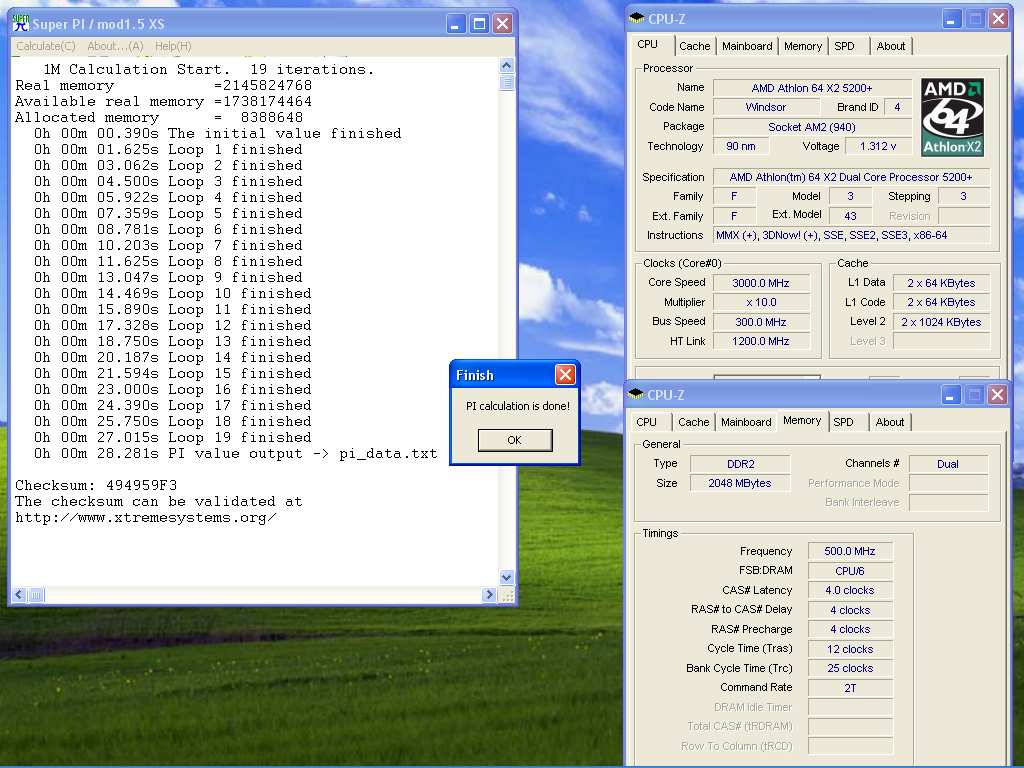Click the Level 2 cache value 2 x 1024 KBytes
The height and width of the screenshot is (768, 1024).
click(x=941, y=322)
